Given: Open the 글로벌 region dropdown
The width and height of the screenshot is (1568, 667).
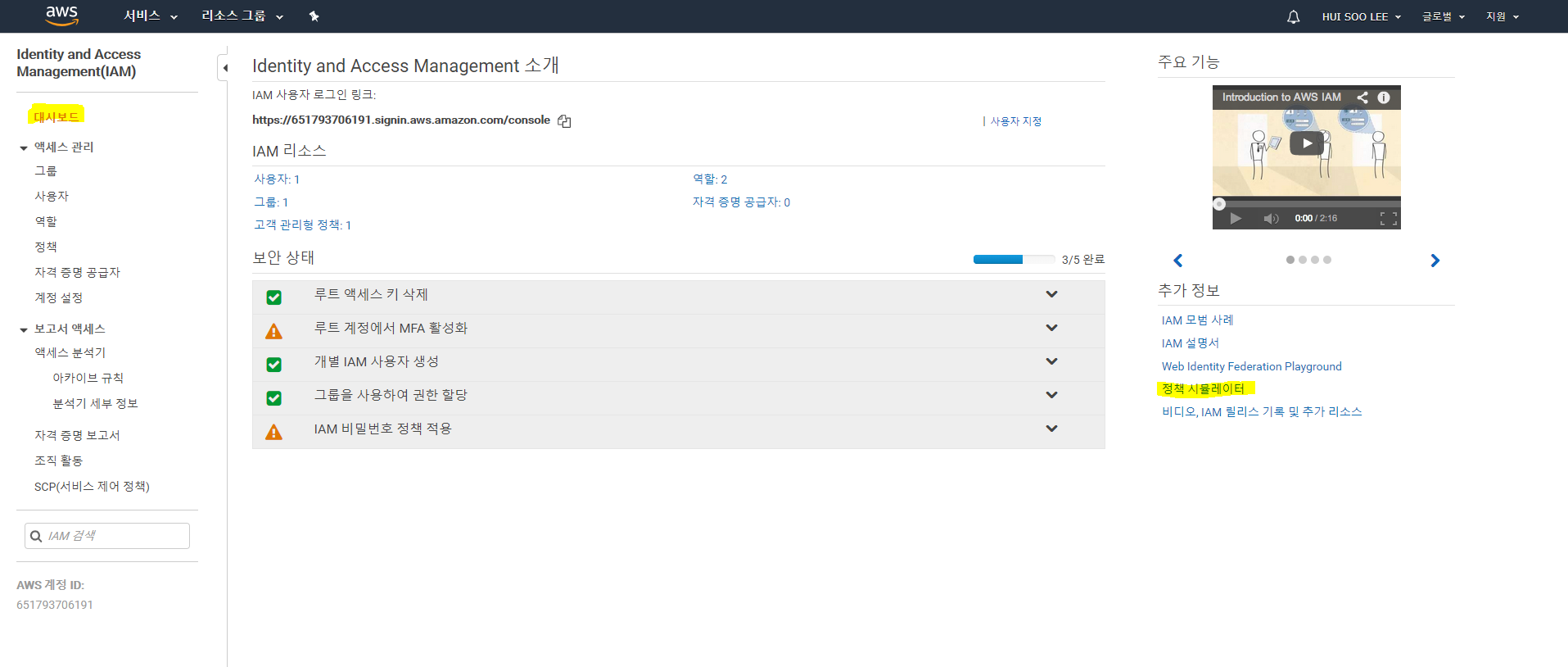Looking at the screenshot, I should (x=1444, y=16).
